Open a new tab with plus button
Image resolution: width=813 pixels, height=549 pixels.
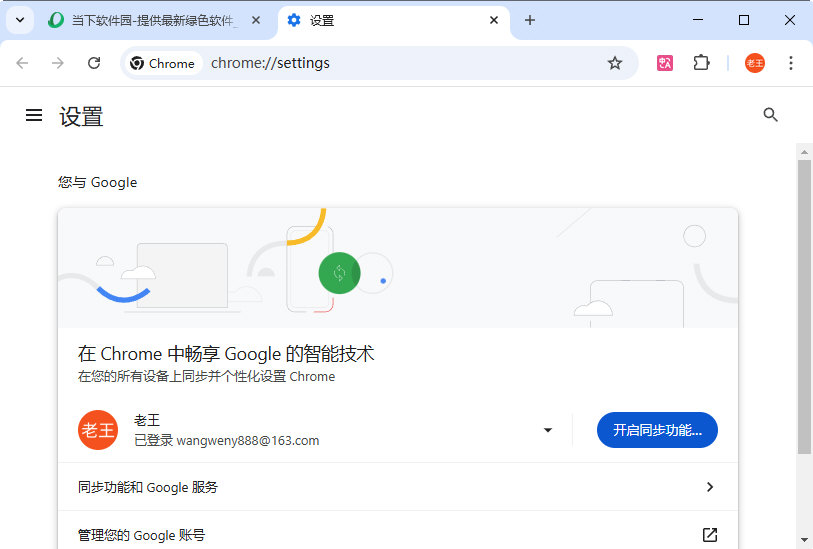[x=529, y=20]
